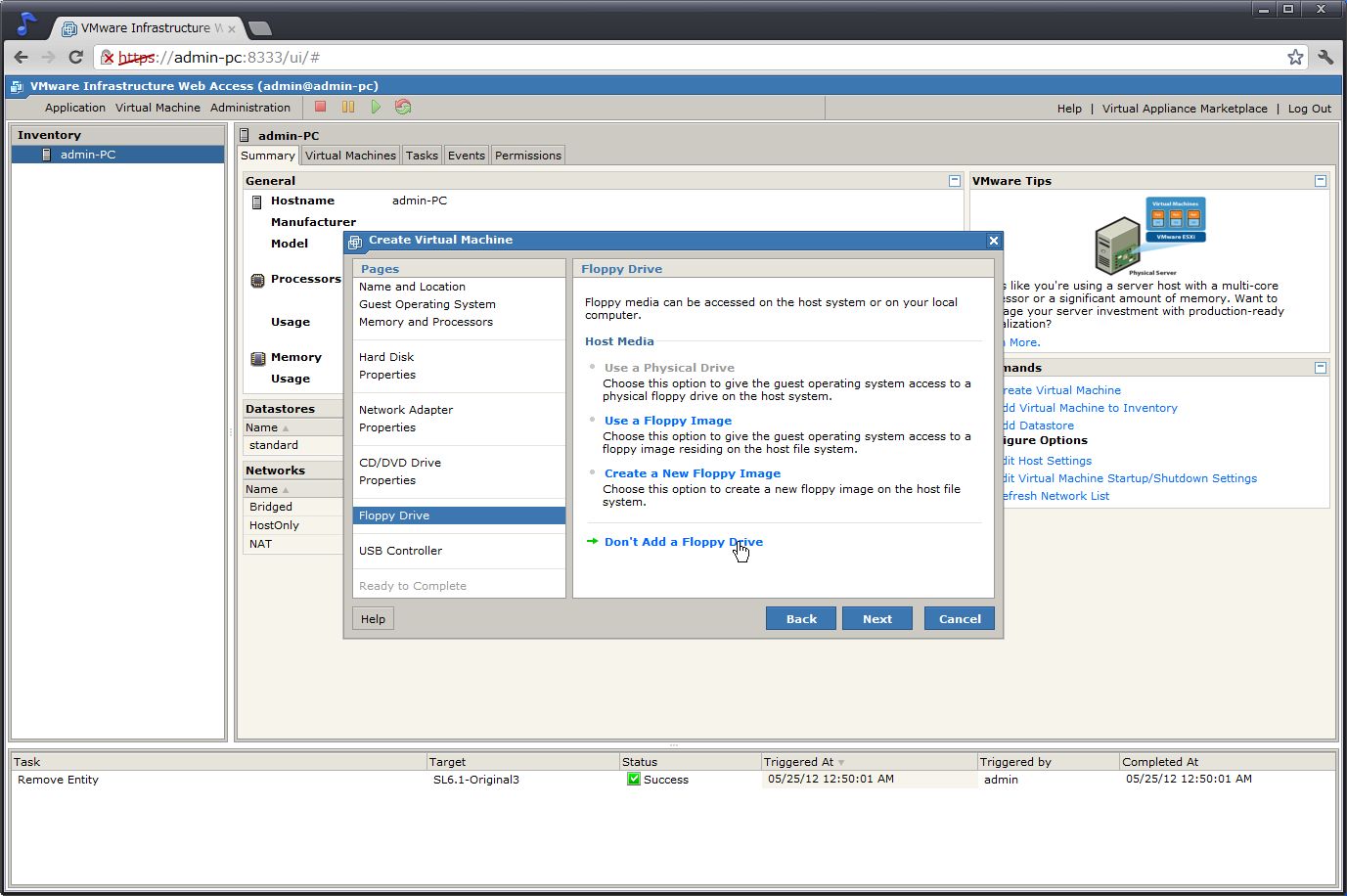Switch to the Virtual Machines tab
The image size is (1347, 896).
pos(350,156)
